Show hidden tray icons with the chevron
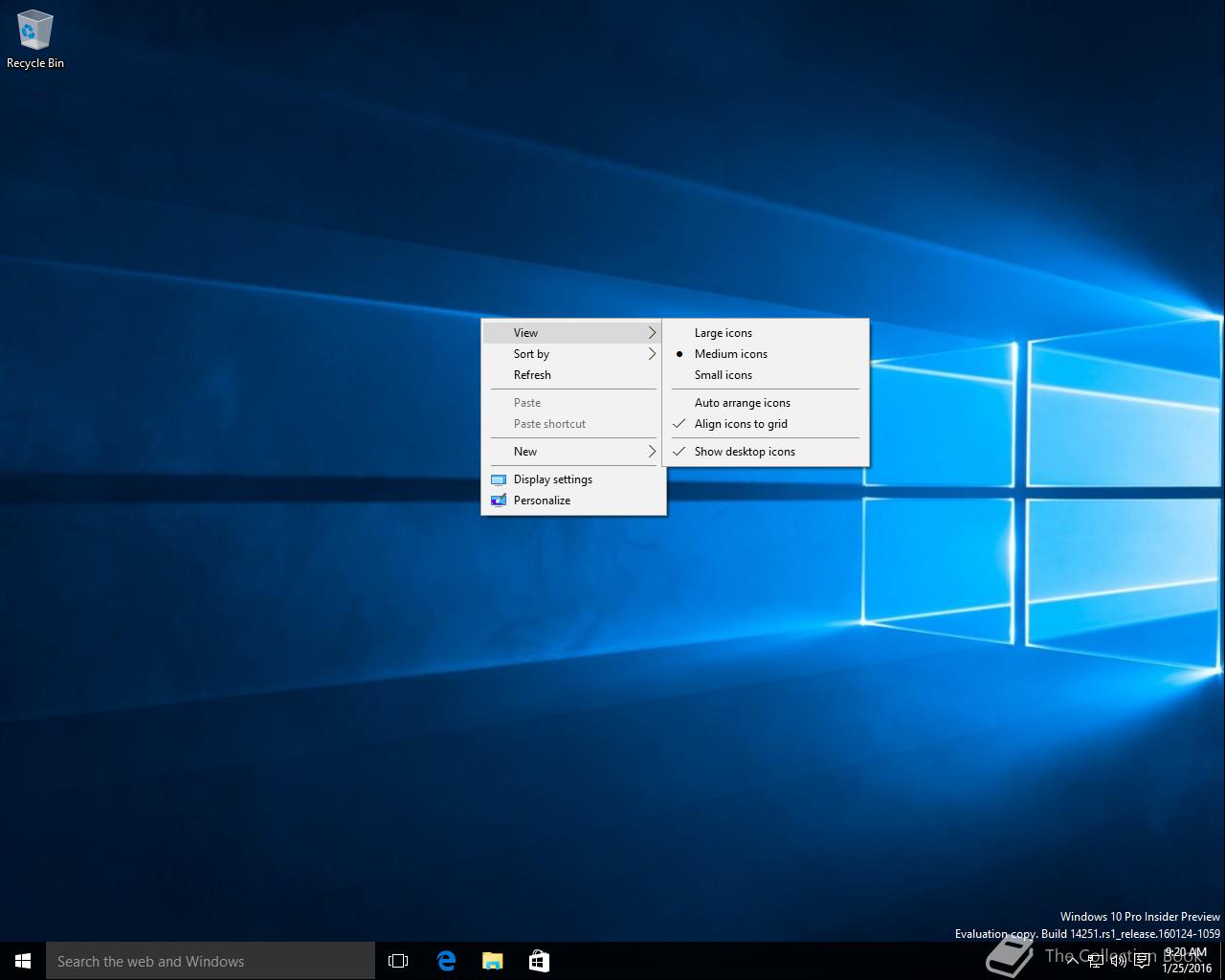Viewport: 1225px width, 980px height. point(1072,961)
